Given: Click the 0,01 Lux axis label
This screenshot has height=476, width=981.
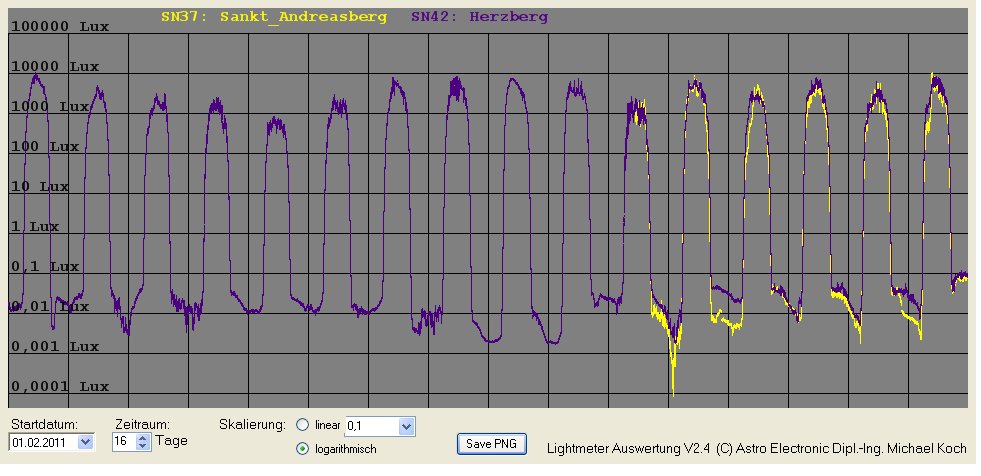Looking at the screenshot, I should pyautogui.click(x=50, y=307).
